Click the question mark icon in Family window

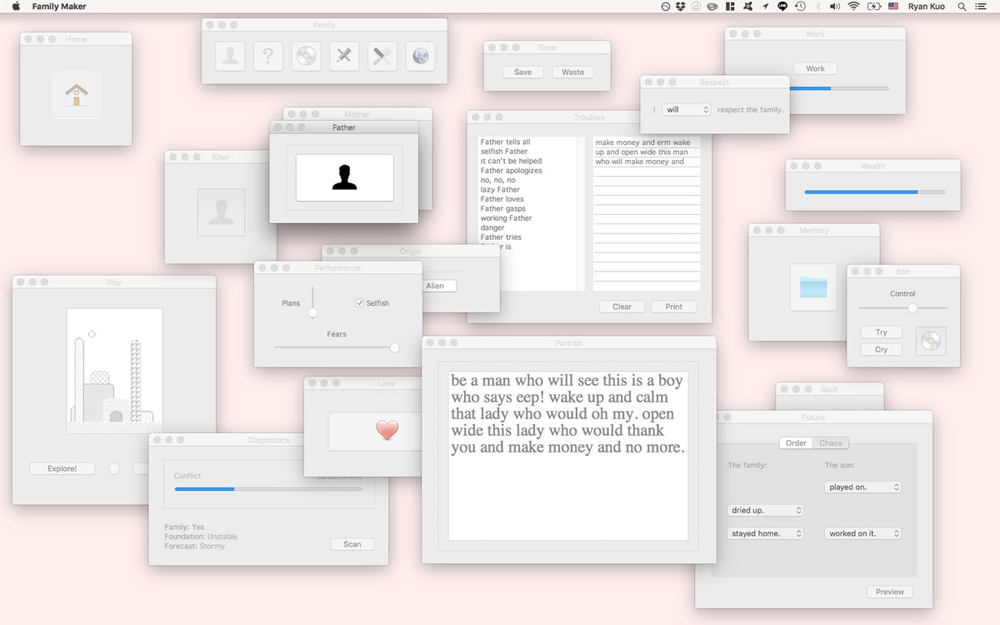coord(268,57)
